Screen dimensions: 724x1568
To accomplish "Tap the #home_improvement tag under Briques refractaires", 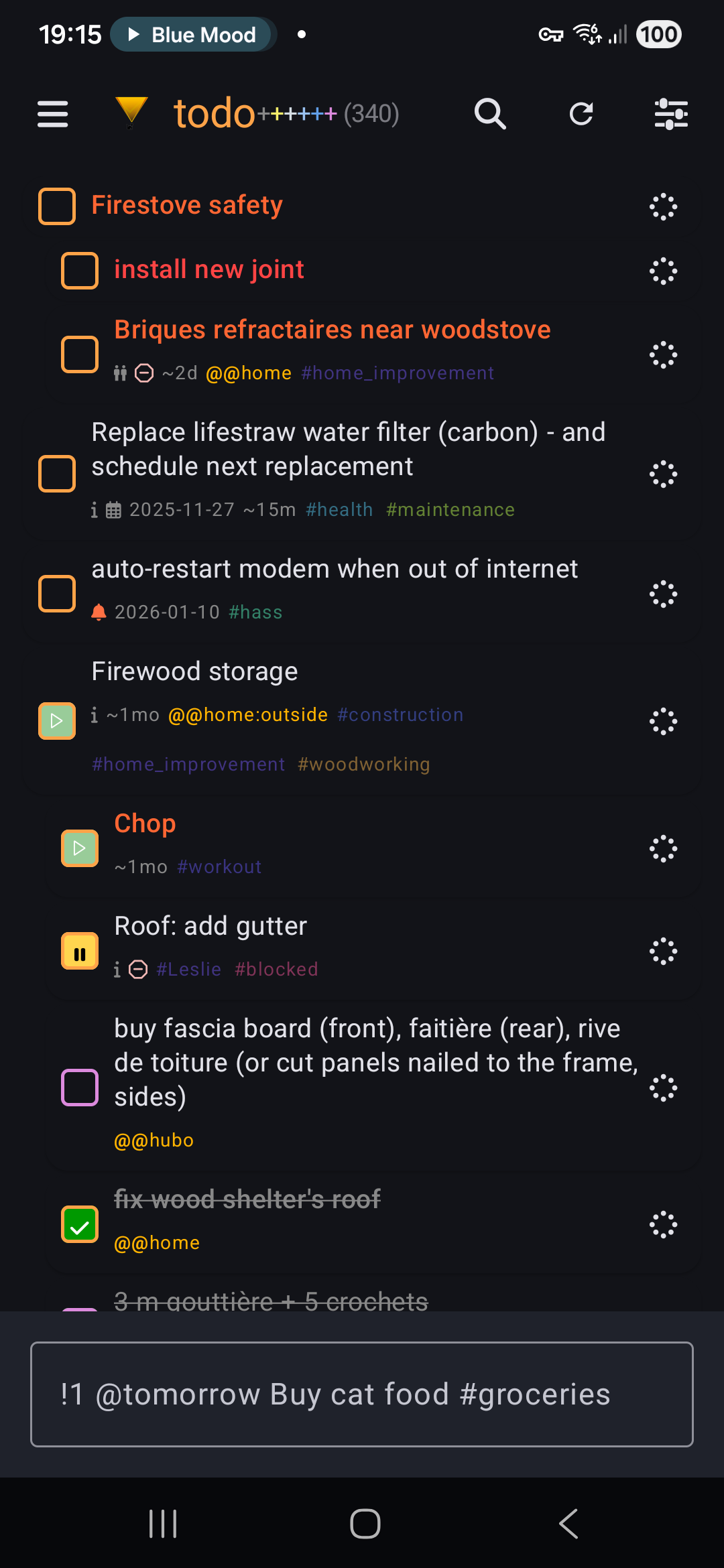I will (x=398, y=373).
